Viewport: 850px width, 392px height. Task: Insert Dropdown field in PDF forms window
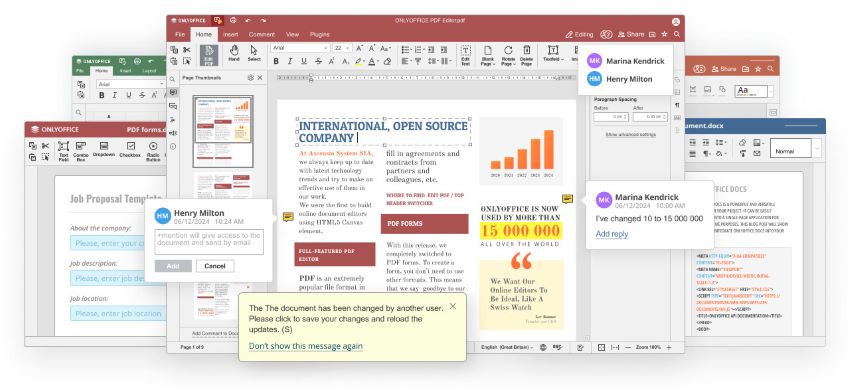coord(104,149)
